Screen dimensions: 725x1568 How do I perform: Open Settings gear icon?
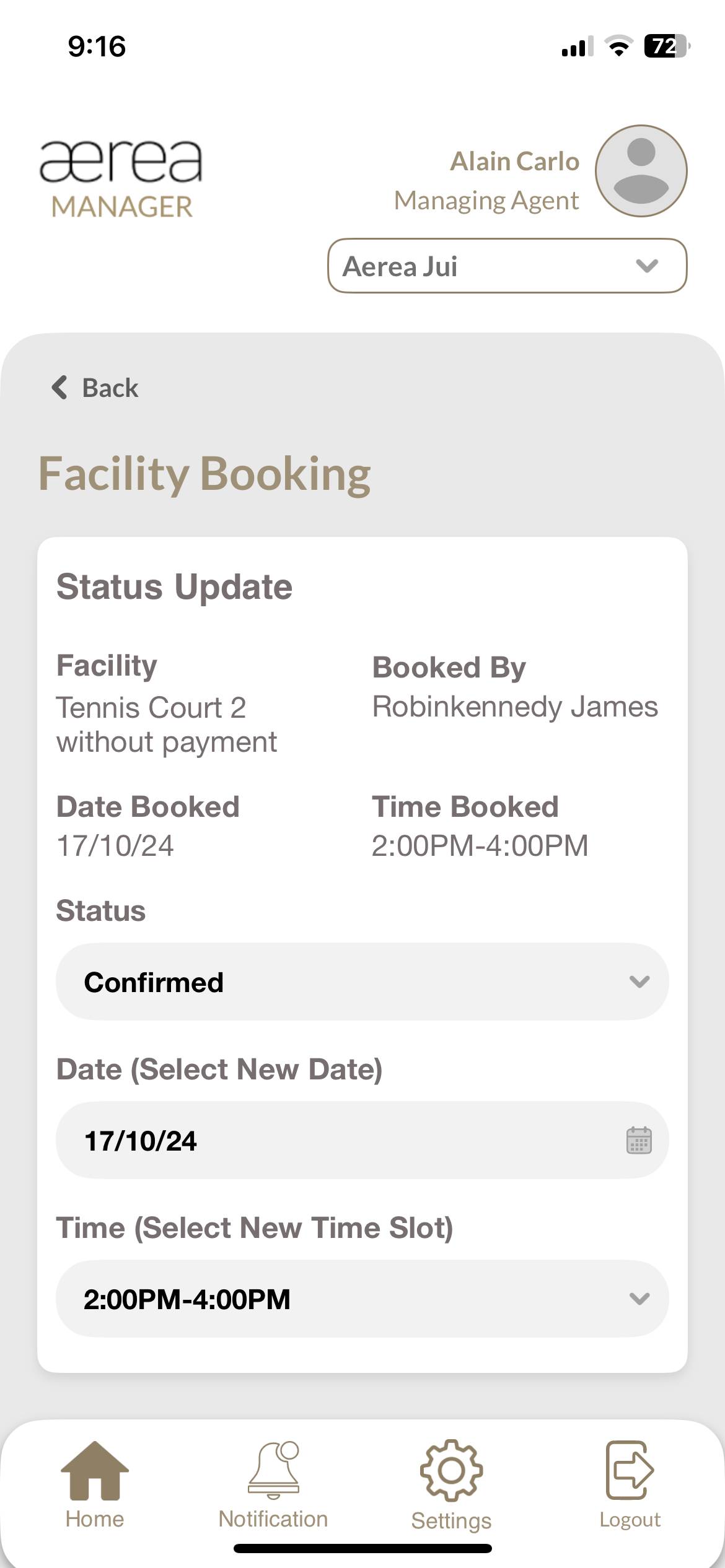point(451,1469)
